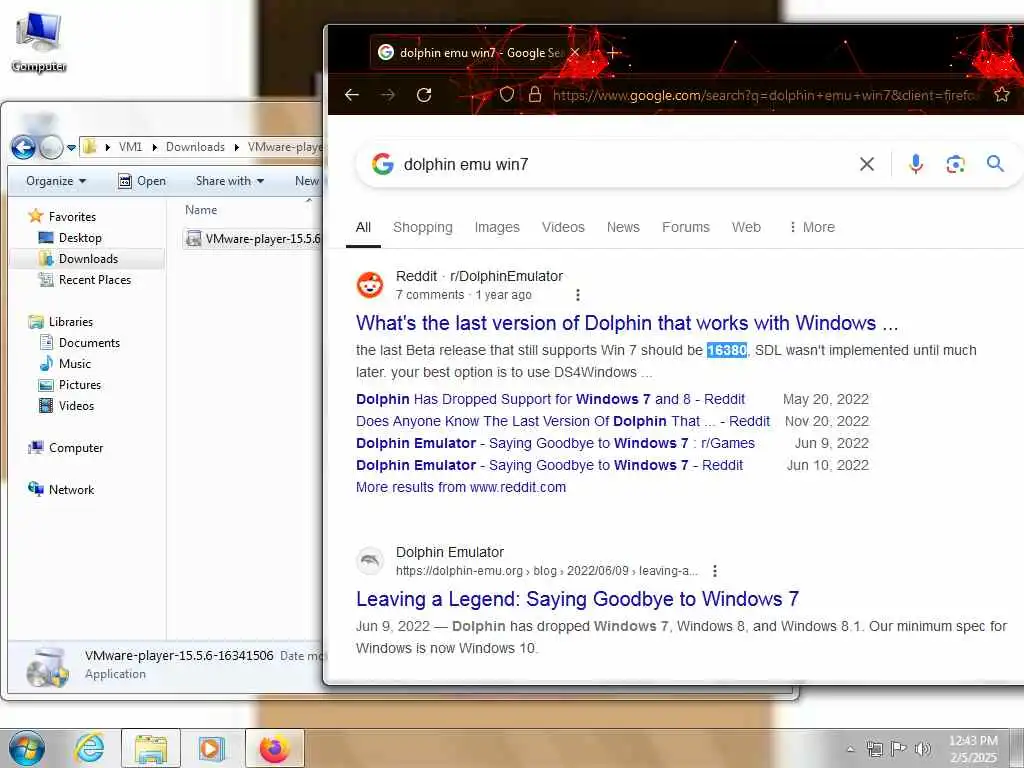This screenshot has height=768, width=1024.
Task: Open the Music library
Action: click(x=74, y=364)
